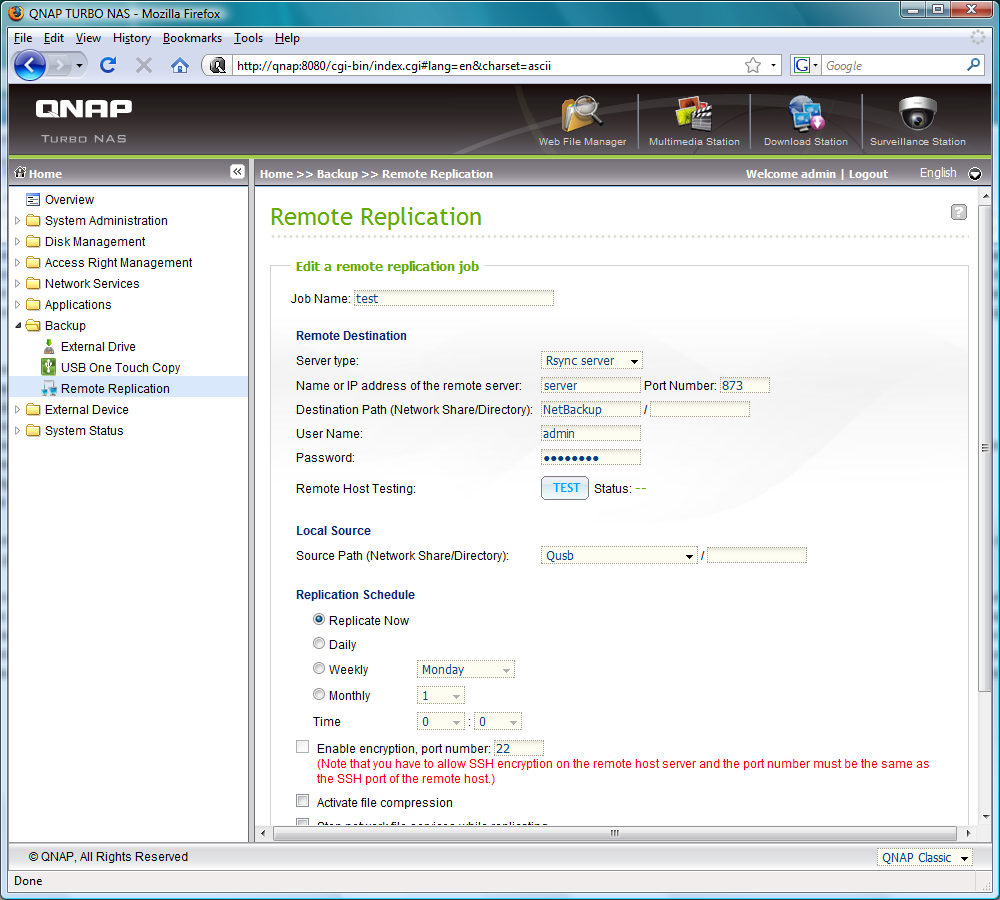Open the Time hour dropdown
Screen dimensions: 1000x900
pos(441,721)
